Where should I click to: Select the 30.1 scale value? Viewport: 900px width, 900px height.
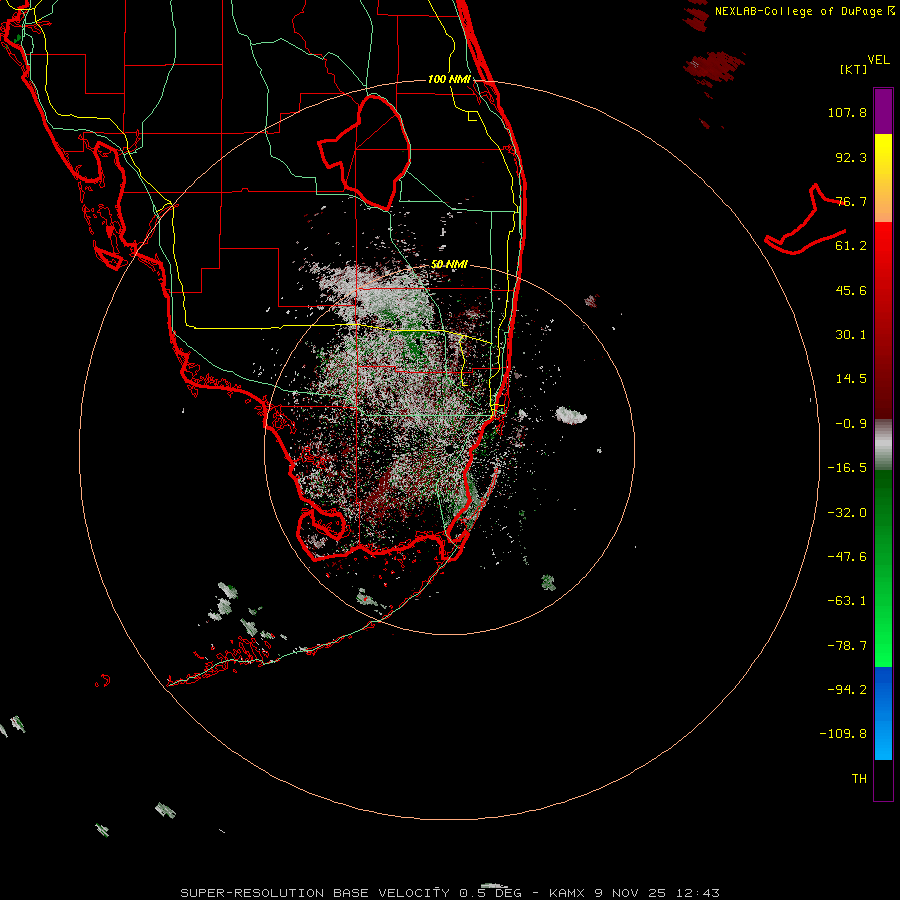tap(851, 335)
